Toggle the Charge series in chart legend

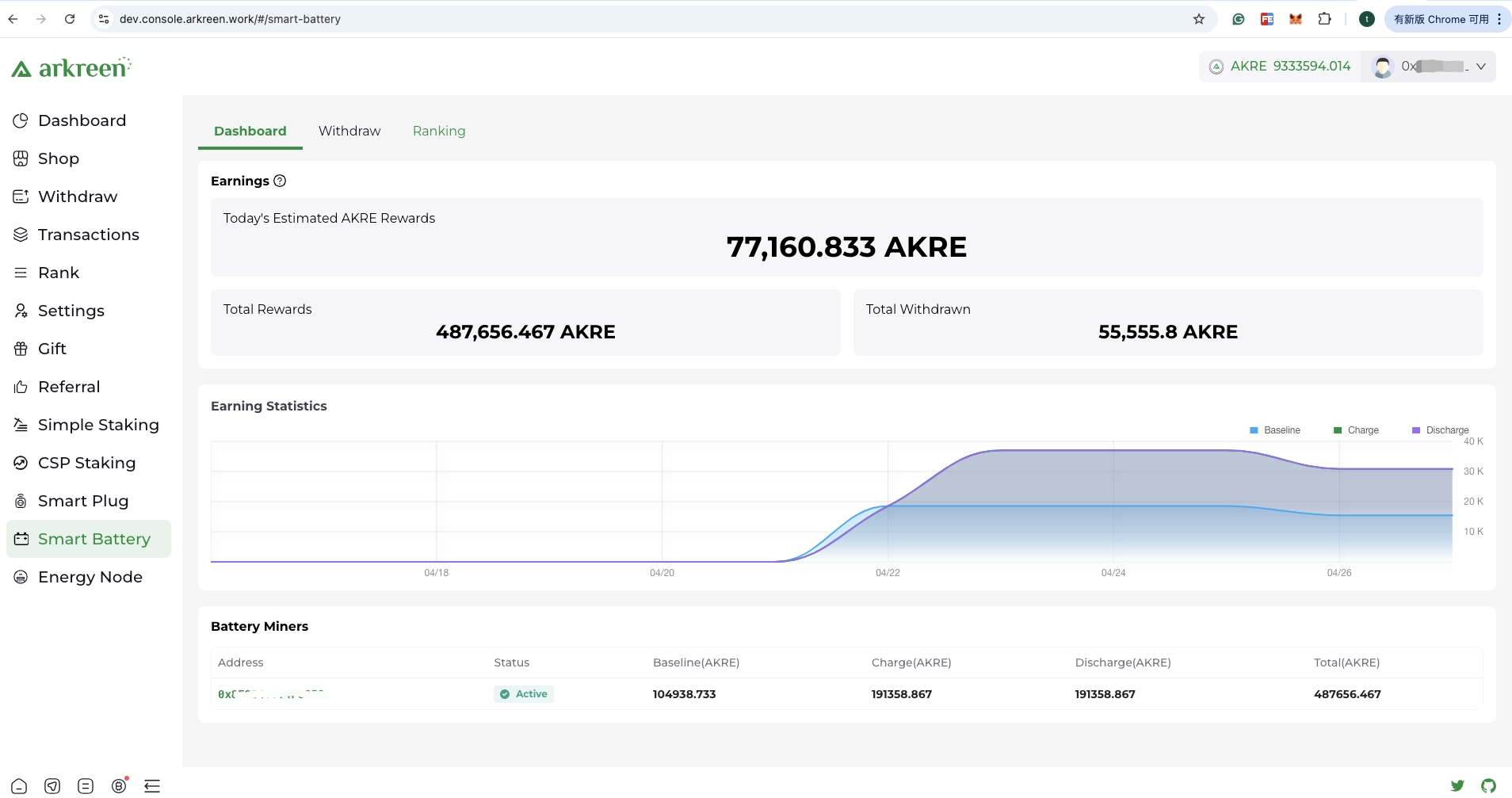click(1356, 430)
